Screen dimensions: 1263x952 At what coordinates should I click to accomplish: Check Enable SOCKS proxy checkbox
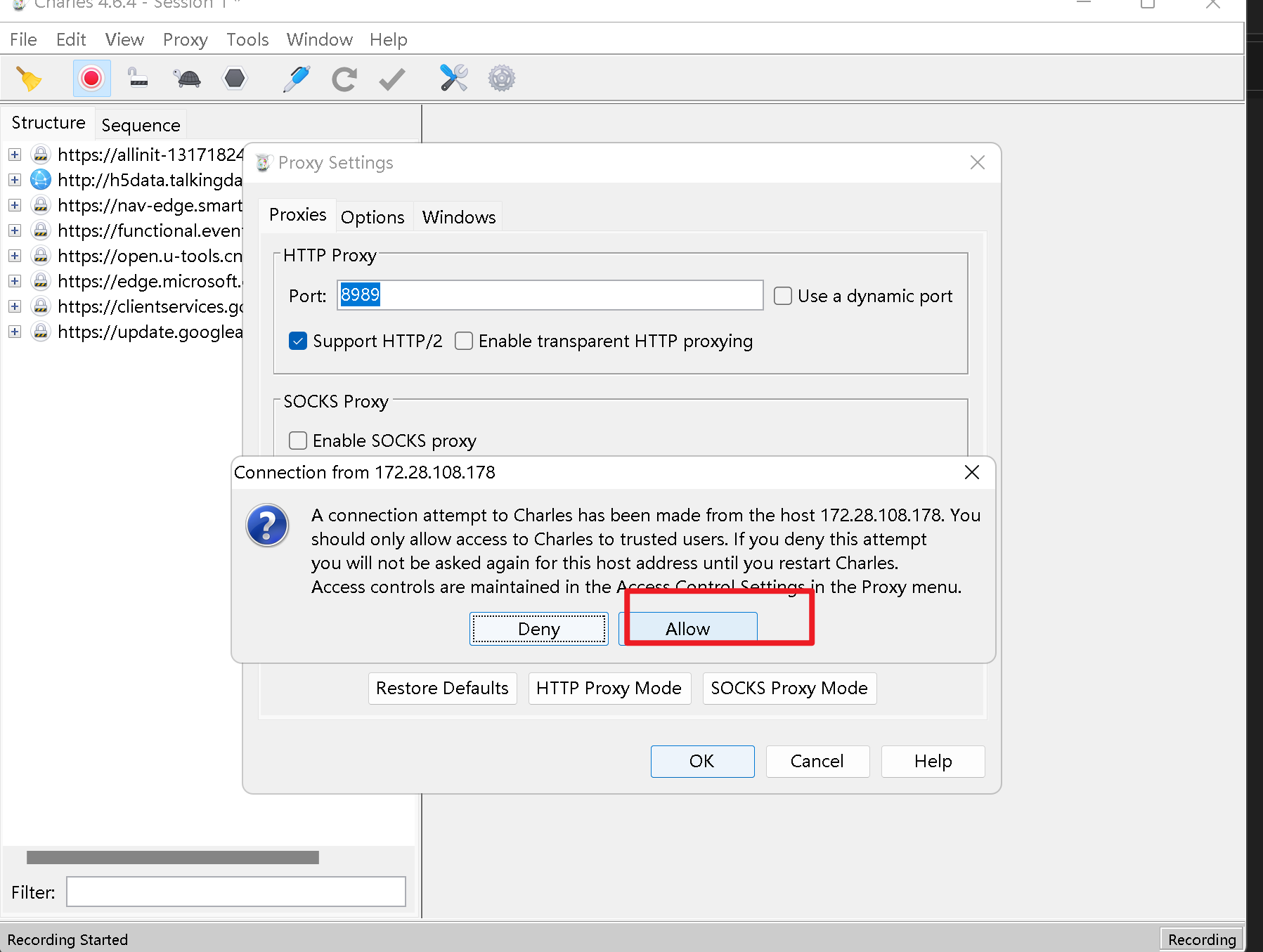[298, 441]
